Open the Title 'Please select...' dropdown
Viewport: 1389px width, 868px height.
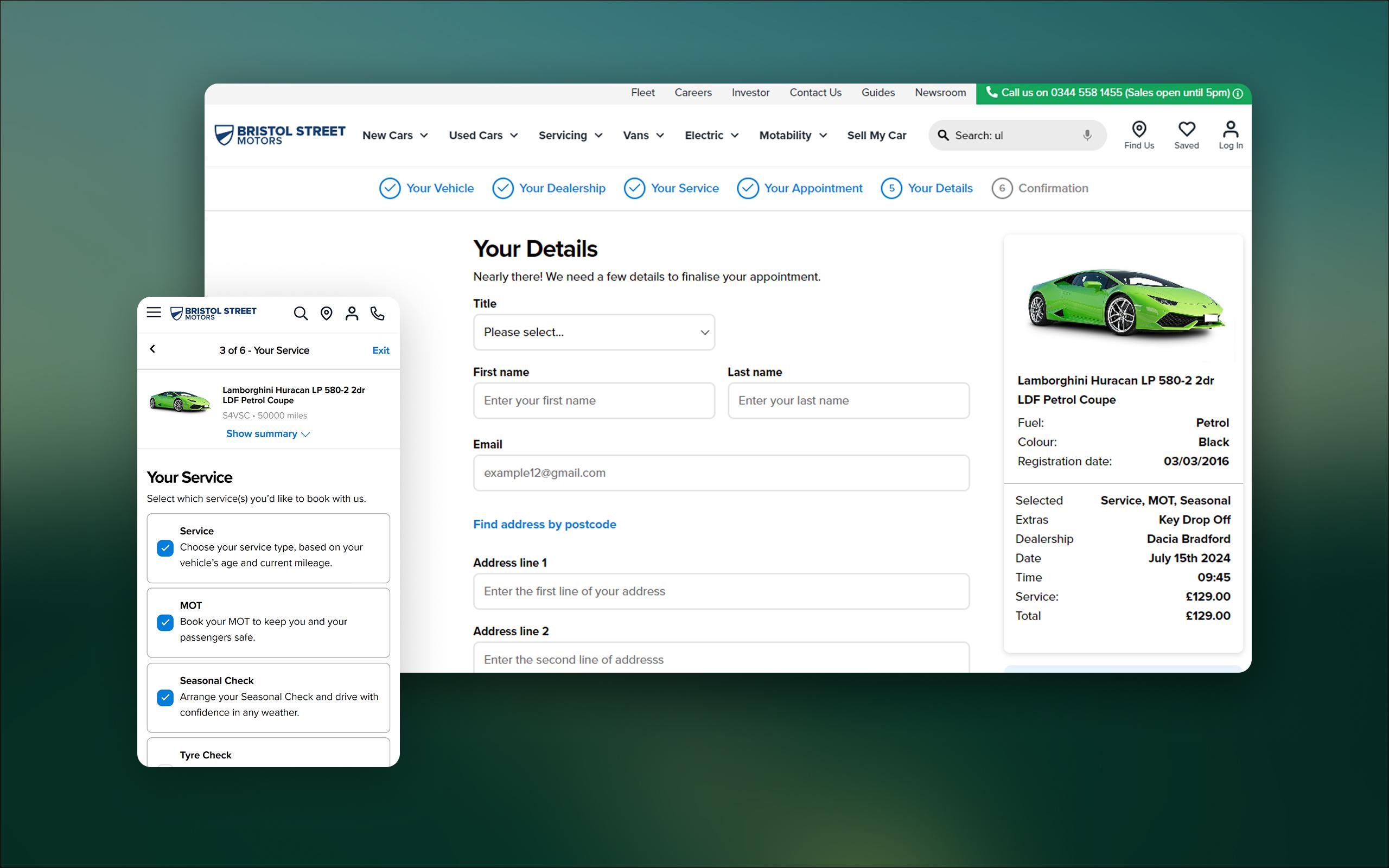pos(594,333)
